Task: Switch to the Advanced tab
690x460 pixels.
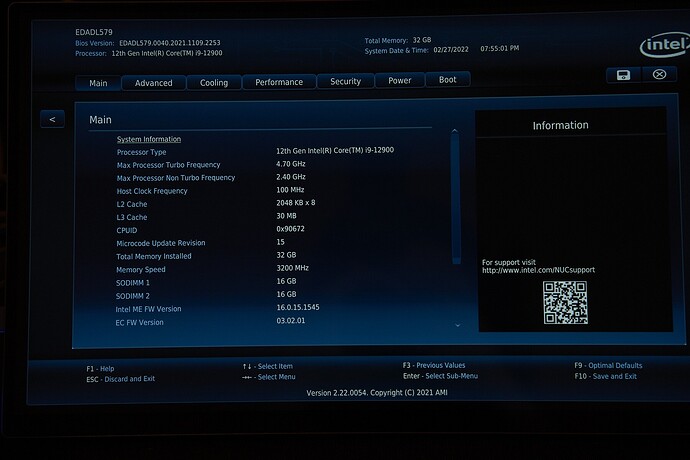Action: [154, 83]
